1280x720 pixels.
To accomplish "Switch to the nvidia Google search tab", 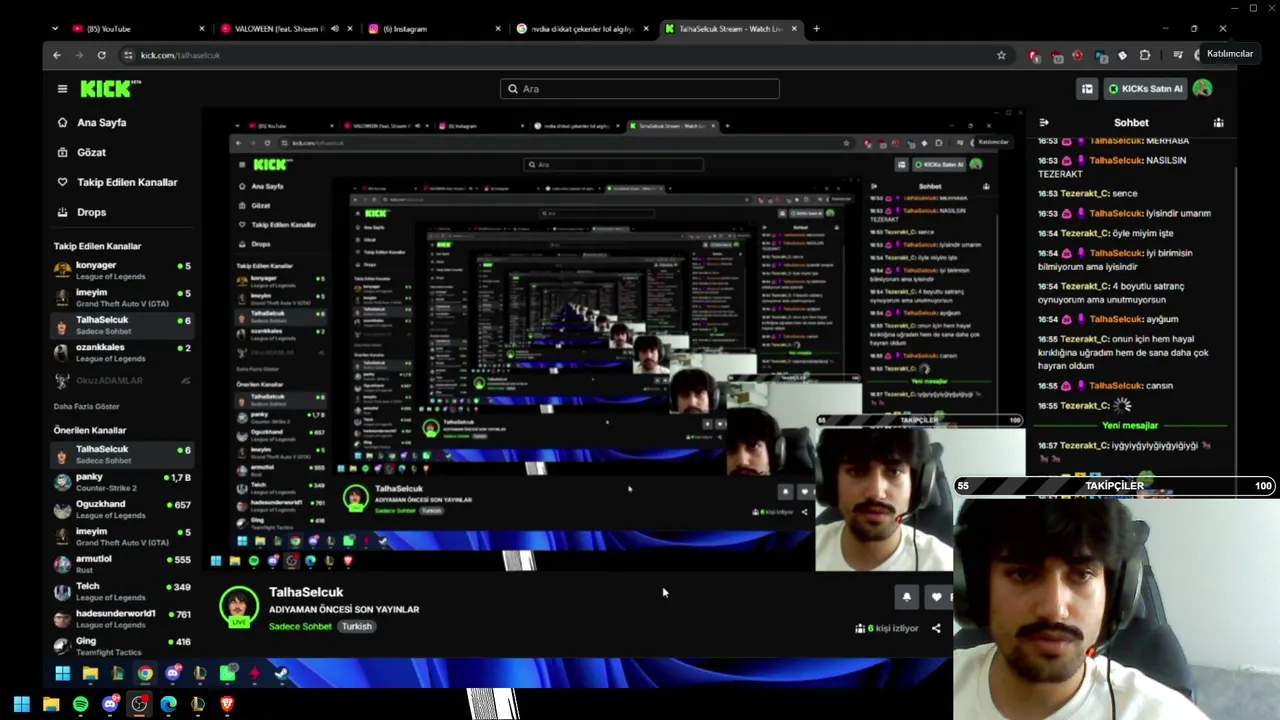I will coord(580,29).
